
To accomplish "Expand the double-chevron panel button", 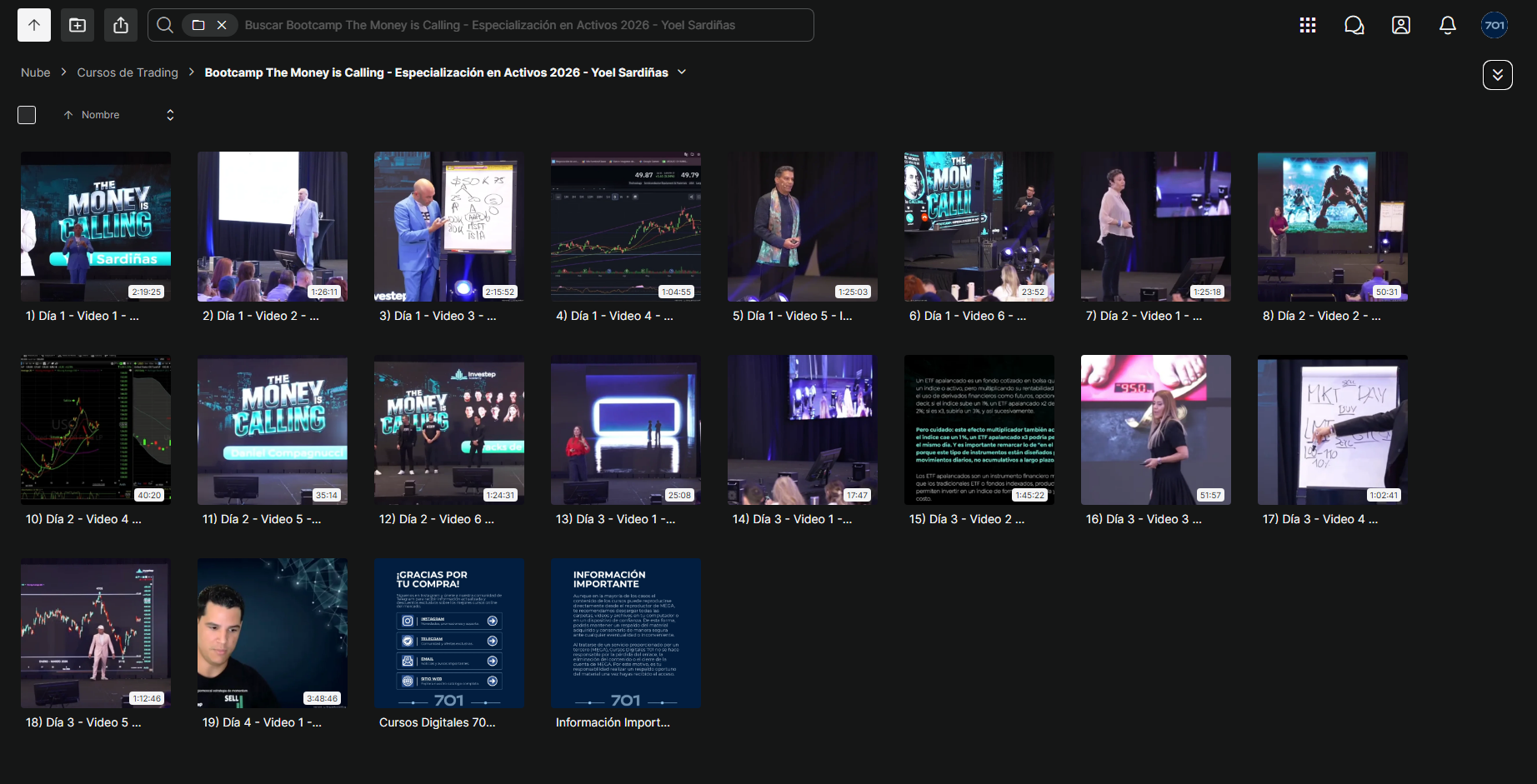I will tap(1498, 75).
